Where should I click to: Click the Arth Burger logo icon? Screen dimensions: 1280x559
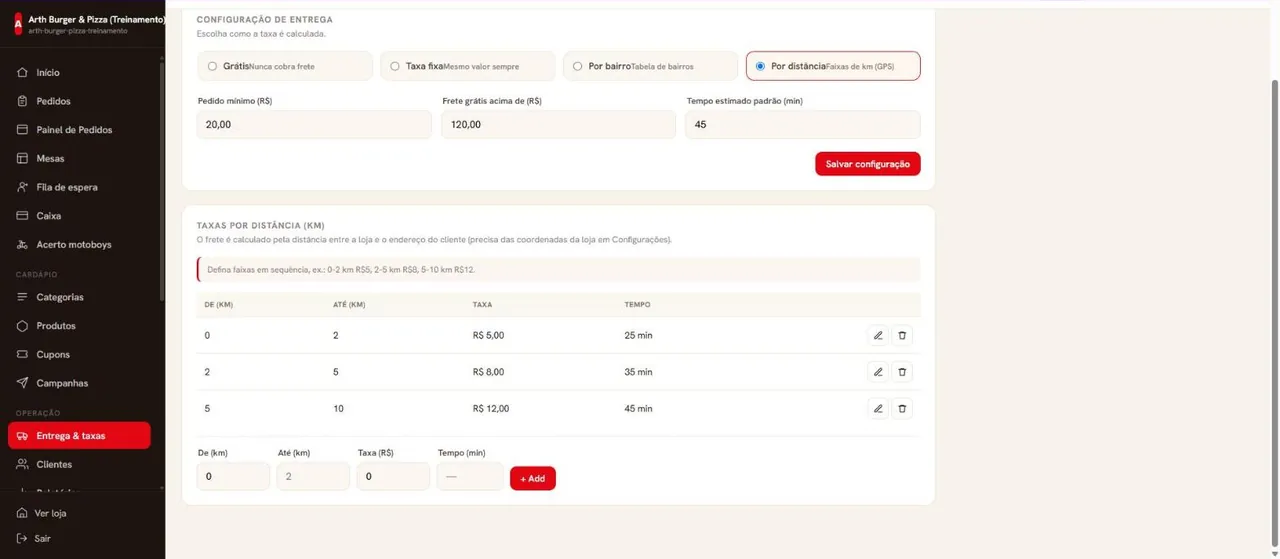(x=17, y=24)
